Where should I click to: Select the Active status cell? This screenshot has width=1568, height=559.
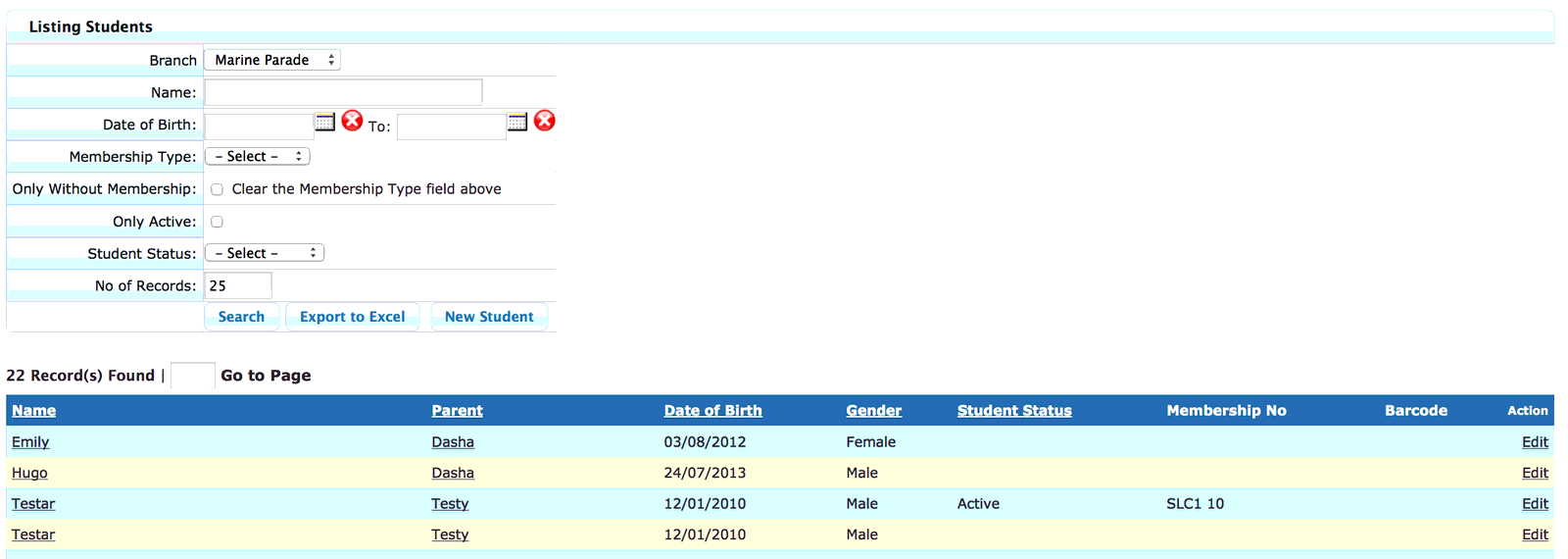978,504
